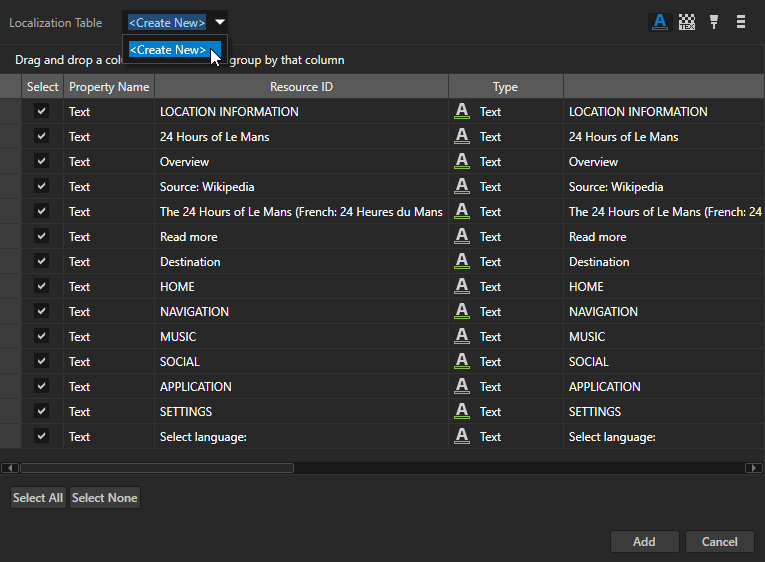Click the right scroll arrow of horizontal scrollbar
This screenshot has width=765, height=562.
[x=755, y=467]
